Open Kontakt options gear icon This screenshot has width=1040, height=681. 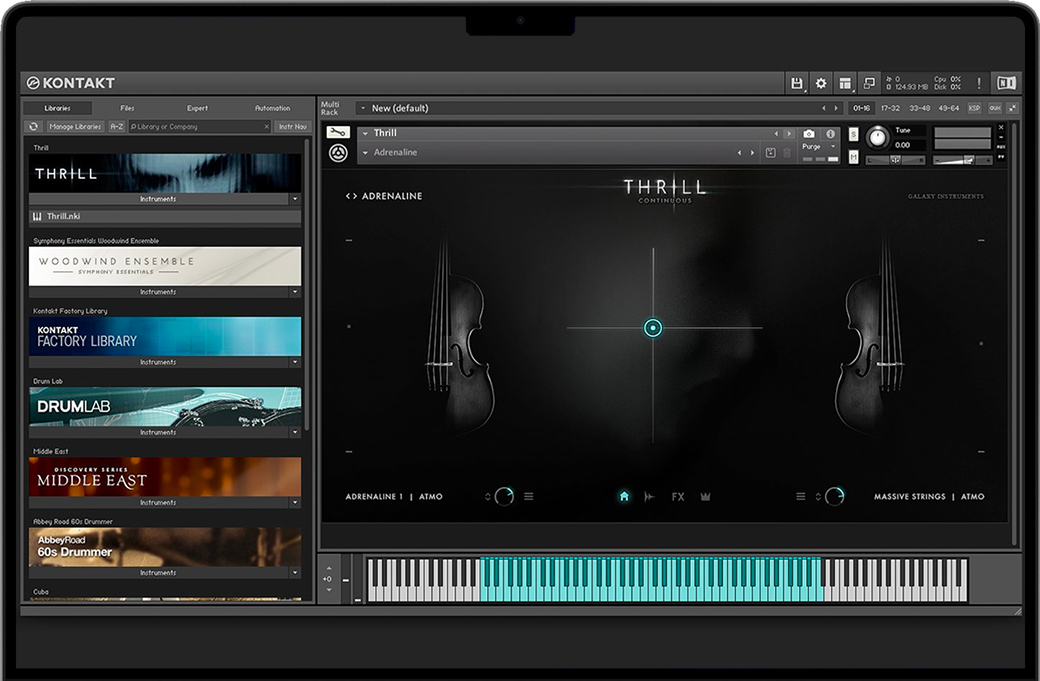coord(821,83)
